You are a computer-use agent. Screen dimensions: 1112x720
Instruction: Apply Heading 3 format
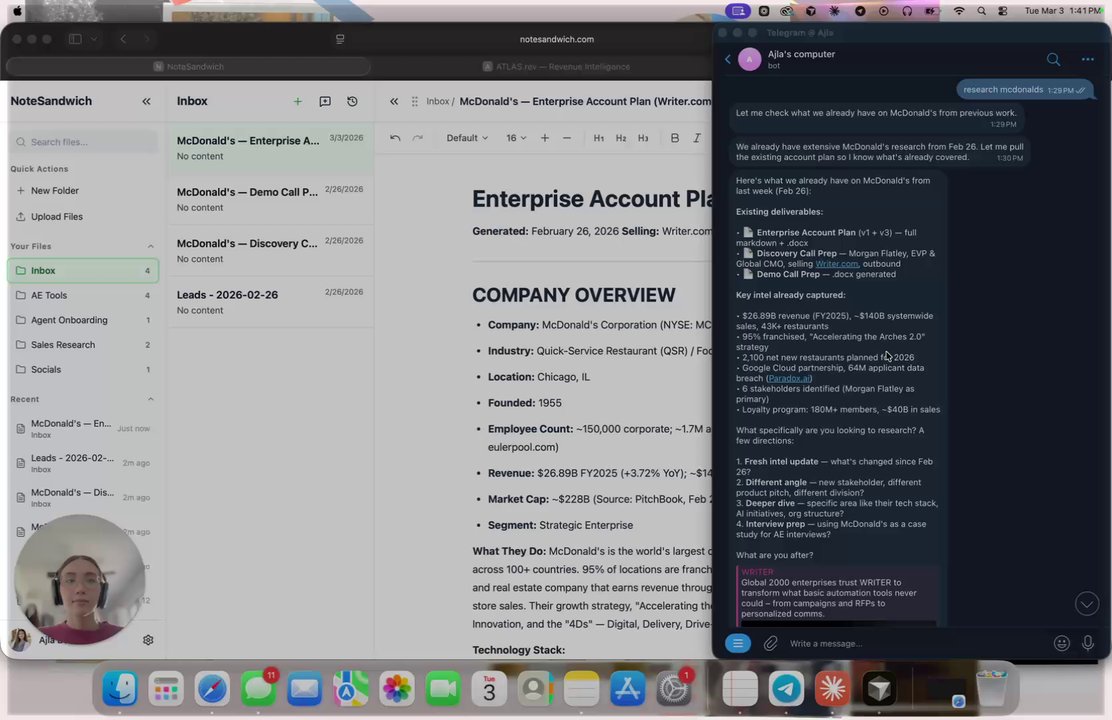coord(643,138)
